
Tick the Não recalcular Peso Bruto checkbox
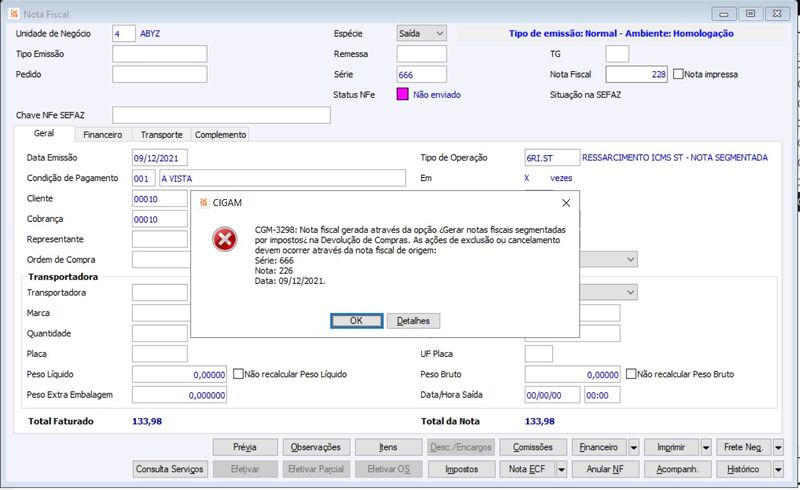[x=631, y=374]
